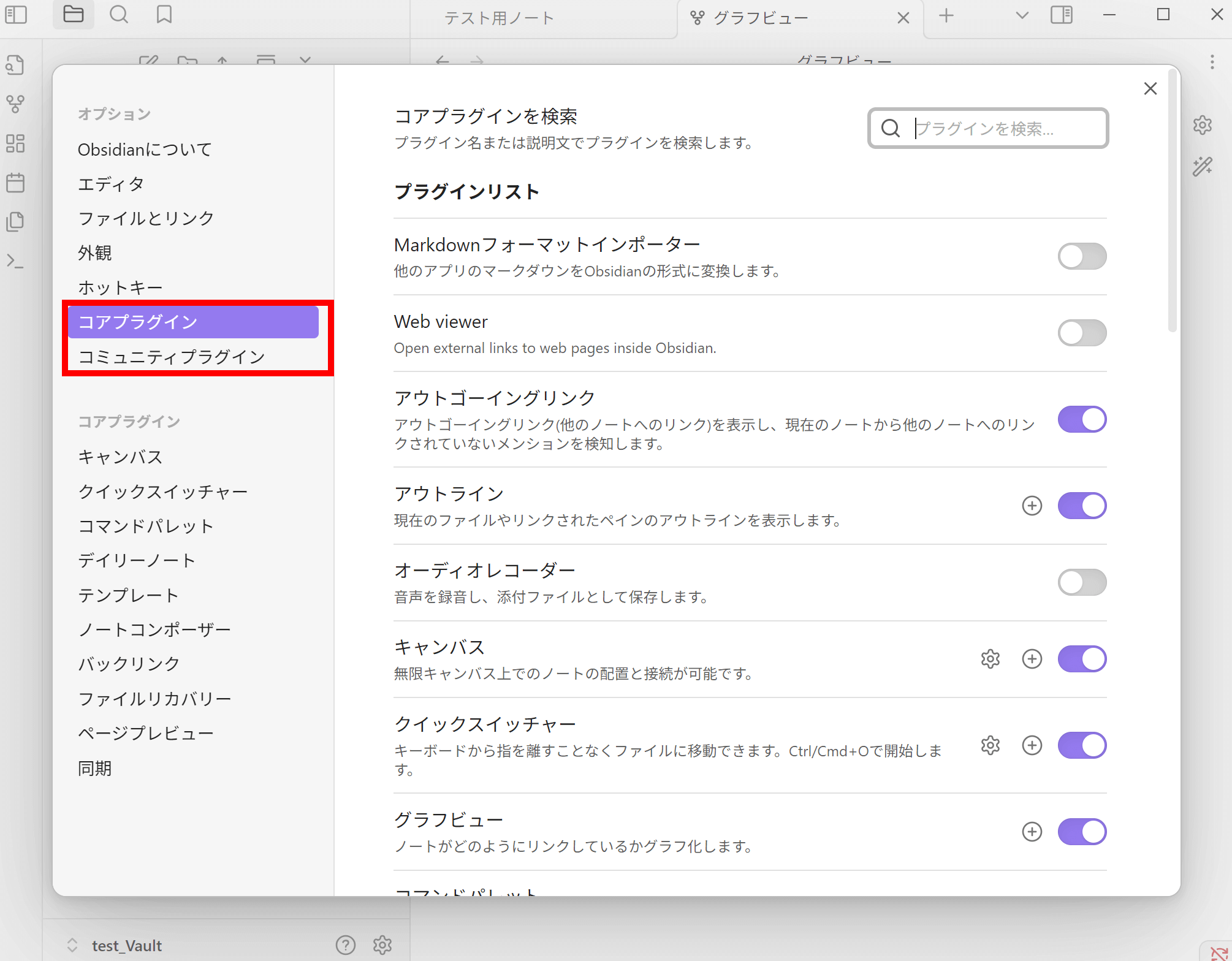This screenshot has width=1232, height=961.
Task: Disable the キャンバス plugin toggle
Action: click(x=1082, y=659)
